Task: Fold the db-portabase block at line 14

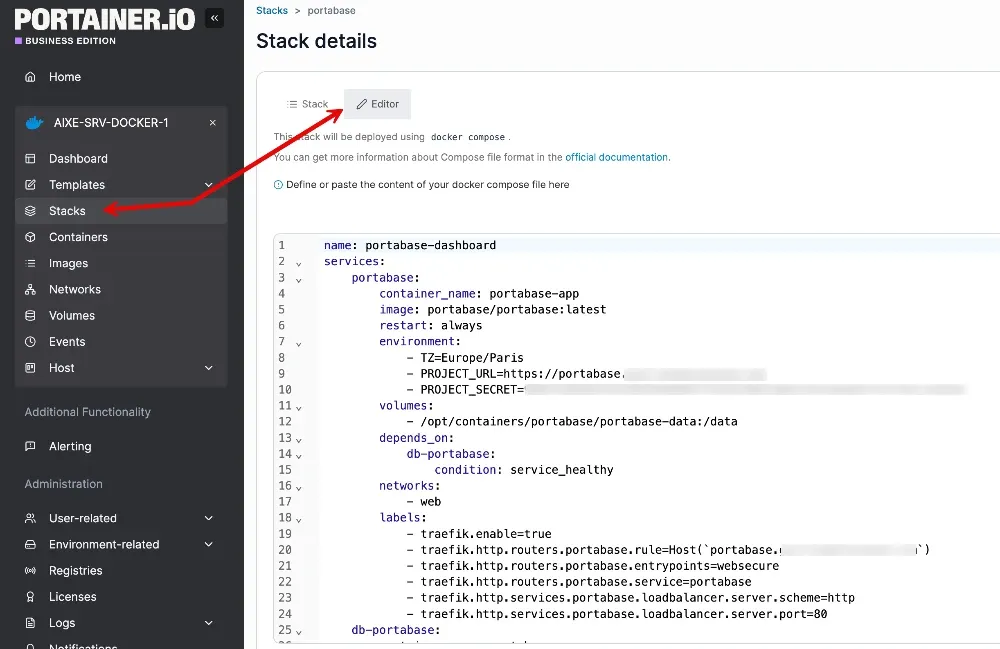Action: (298, 456)
